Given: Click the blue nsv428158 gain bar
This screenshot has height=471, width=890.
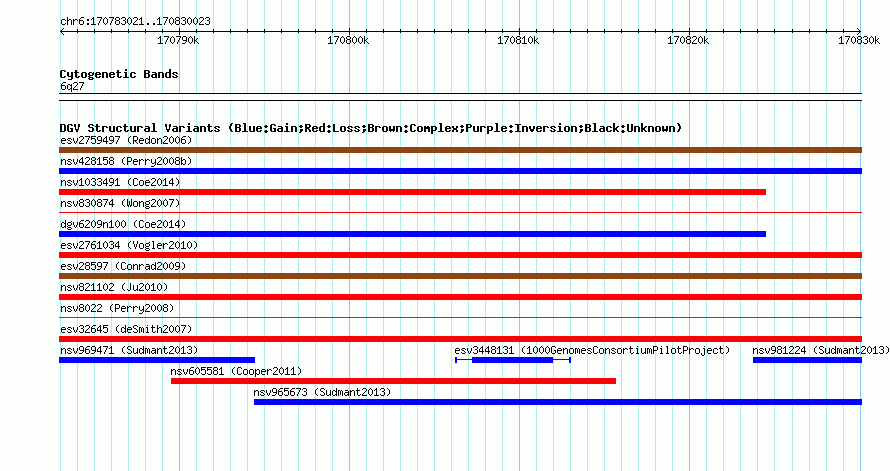Looking at the screenshot, I should click(x=460, y=171).
